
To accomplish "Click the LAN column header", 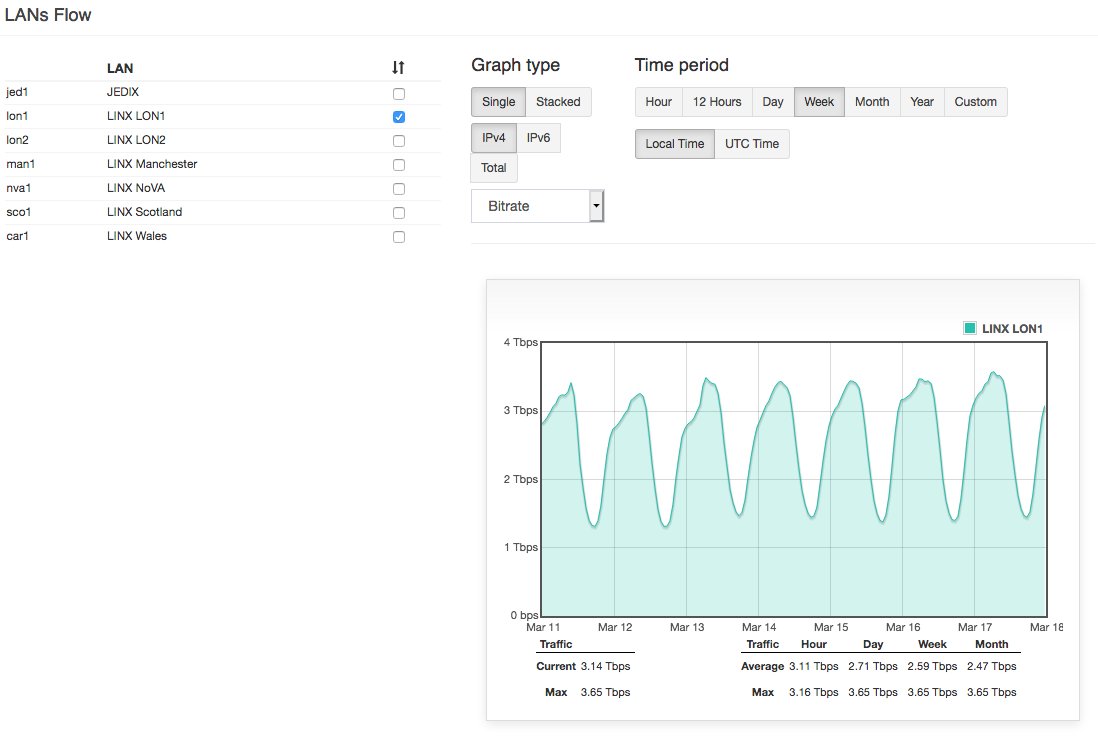I will [120, 69].
